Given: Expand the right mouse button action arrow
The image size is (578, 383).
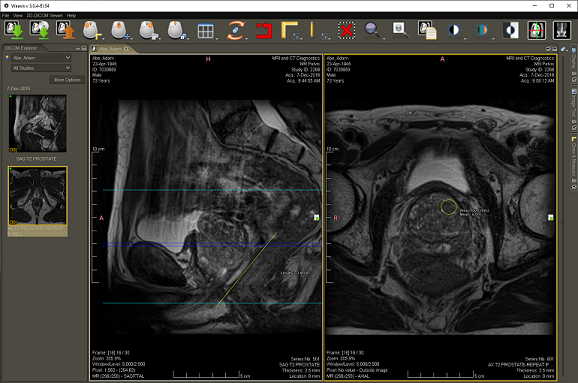Looking at the screenshot, I should click(160, 38).
